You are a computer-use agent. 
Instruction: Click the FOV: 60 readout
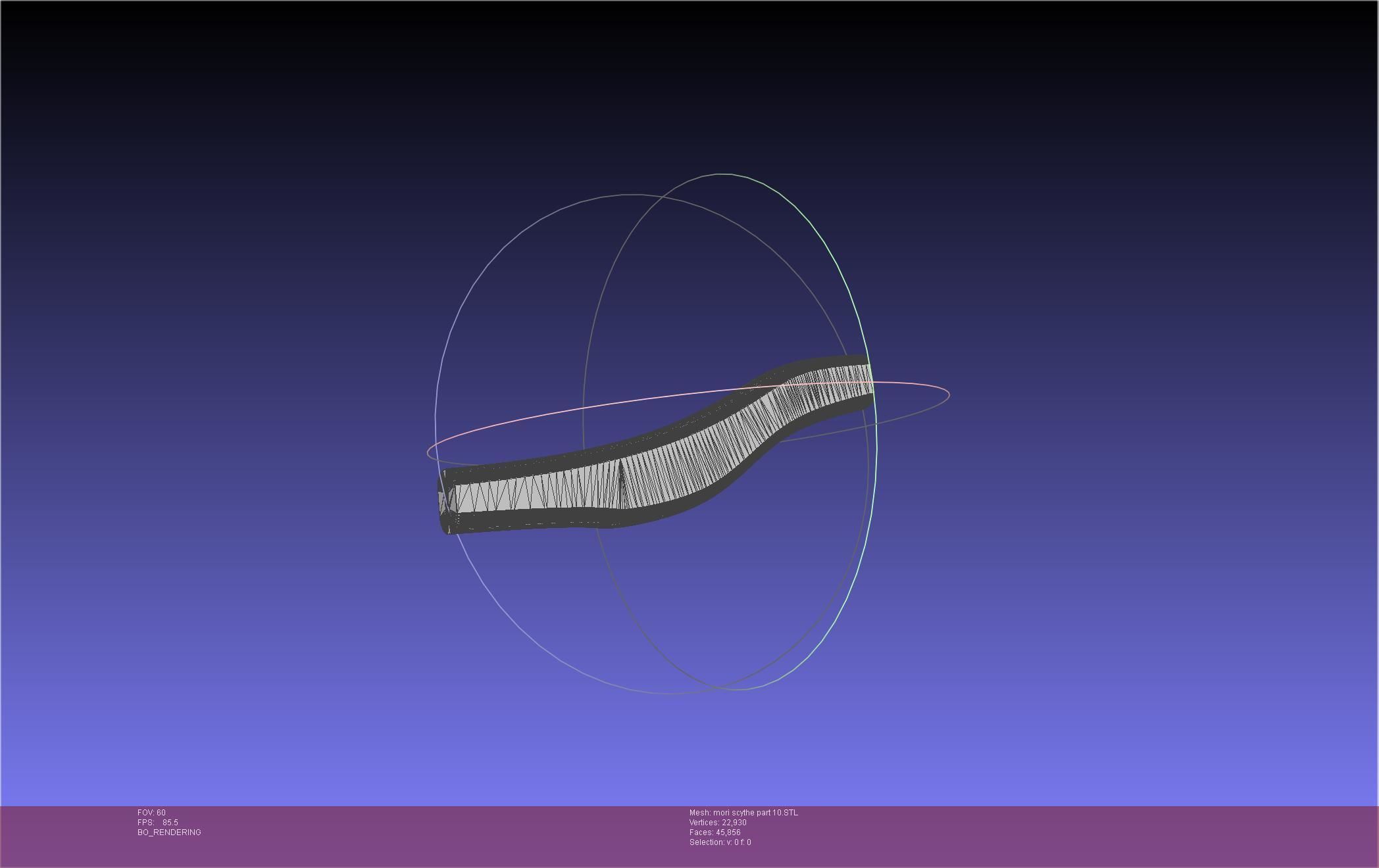tap(151, 813)
